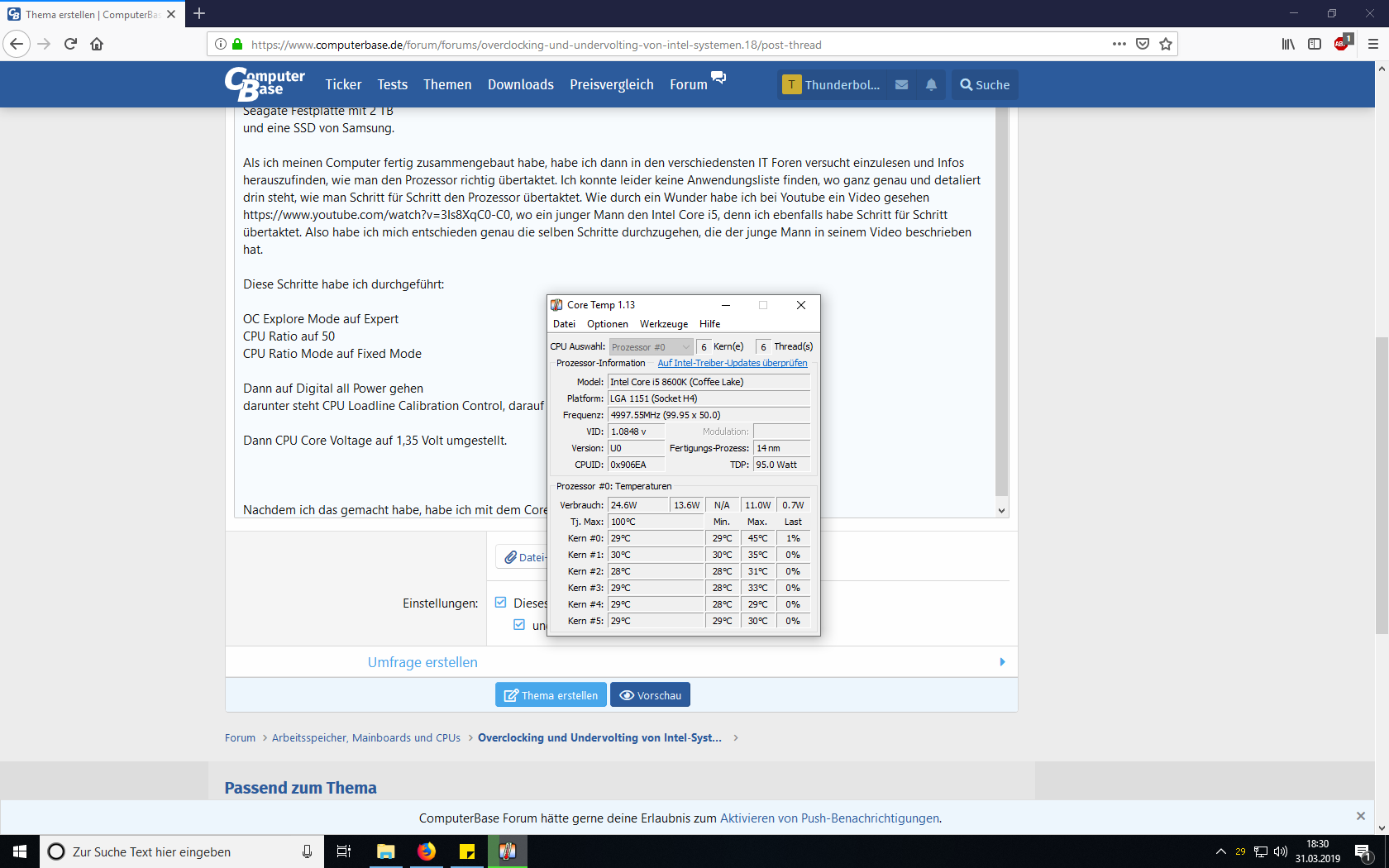Open the Windows Start menu
The width and height of the screenshot is (1389, 868).
[20, 851]
